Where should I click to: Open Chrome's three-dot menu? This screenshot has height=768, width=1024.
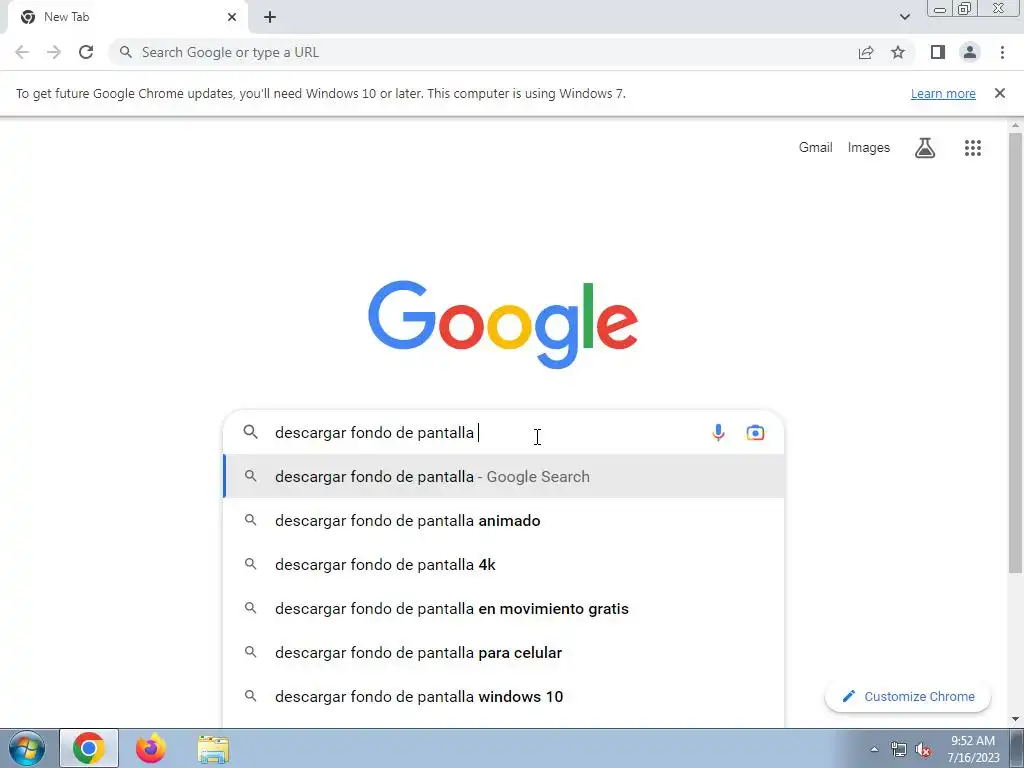click(x=1002, y=52)
